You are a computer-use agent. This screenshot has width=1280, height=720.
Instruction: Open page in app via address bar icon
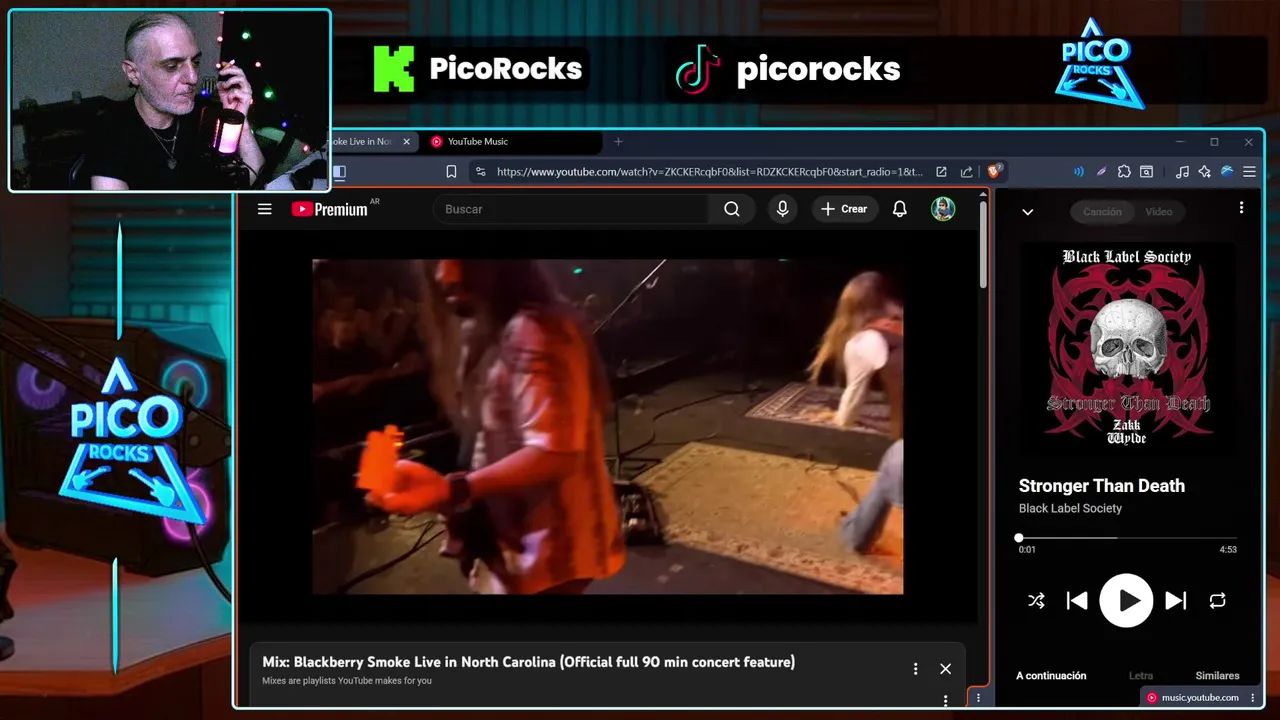941,172
